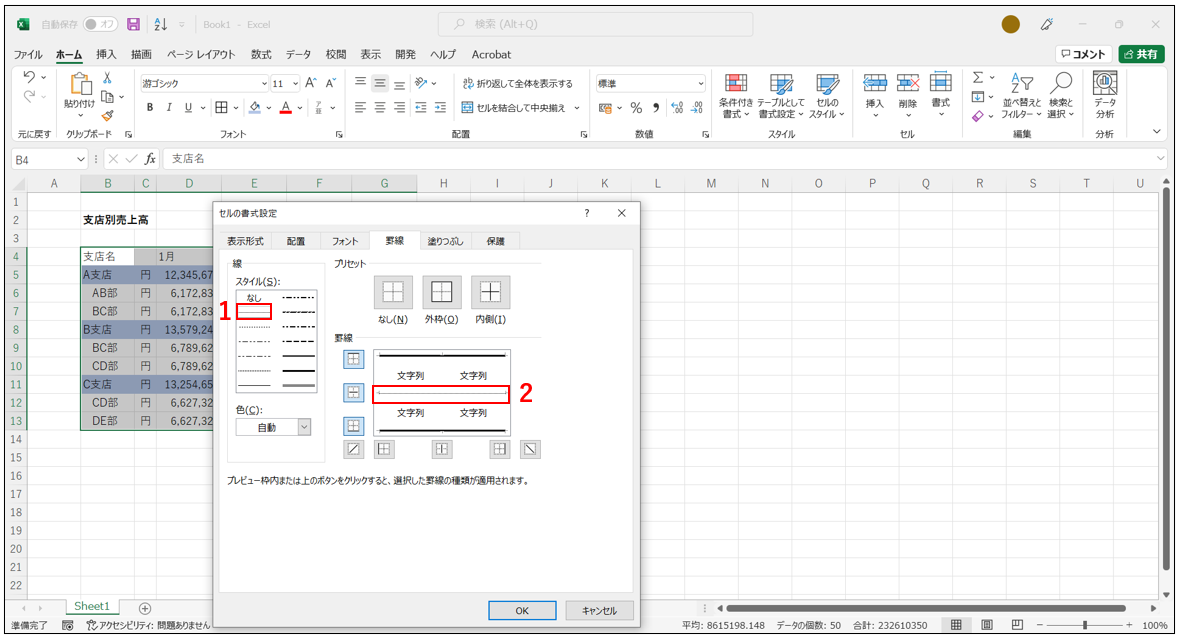1177x635 pixels.
Task: Click the 共有 (Share) button
Action: (x=1141, y=54)
